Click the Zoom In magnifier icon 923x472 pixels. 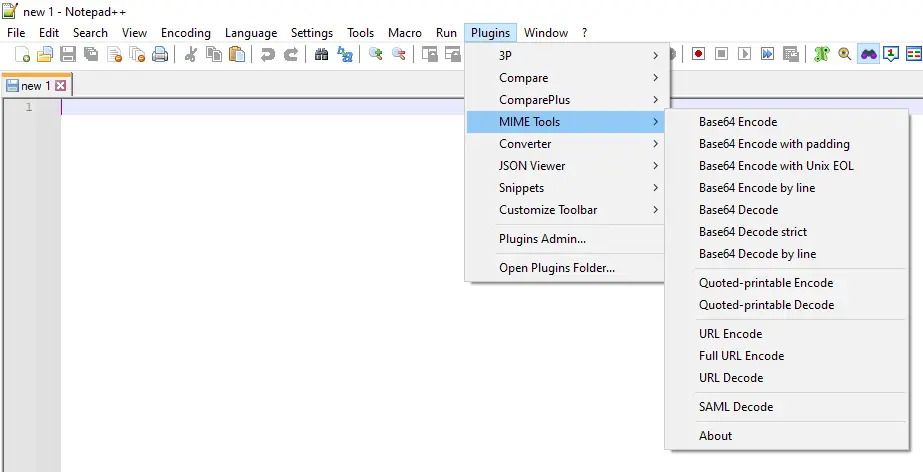tap(375, 55)
